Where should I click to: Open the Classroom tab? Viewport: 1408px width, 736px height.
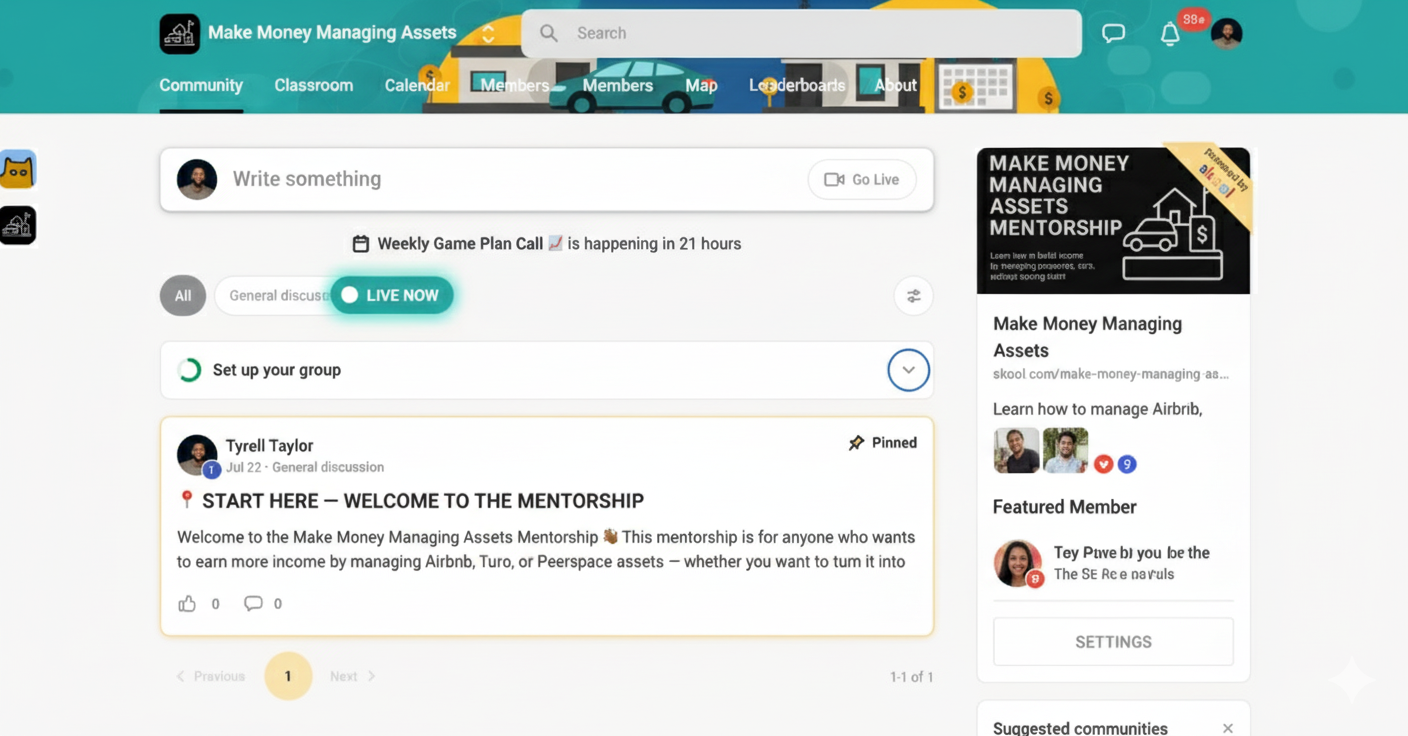click(314, 85)
